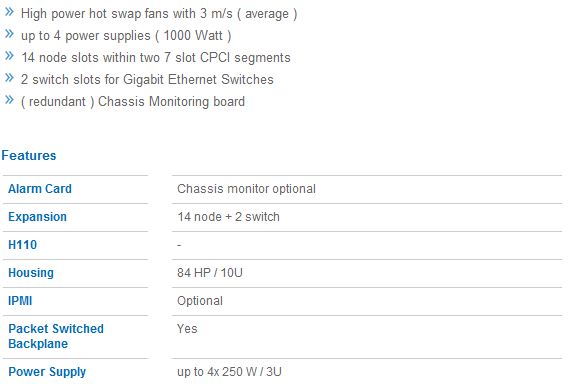
Task: Click the bullet arrow beside 2 switch slots
Action: (x=9, y=78)
